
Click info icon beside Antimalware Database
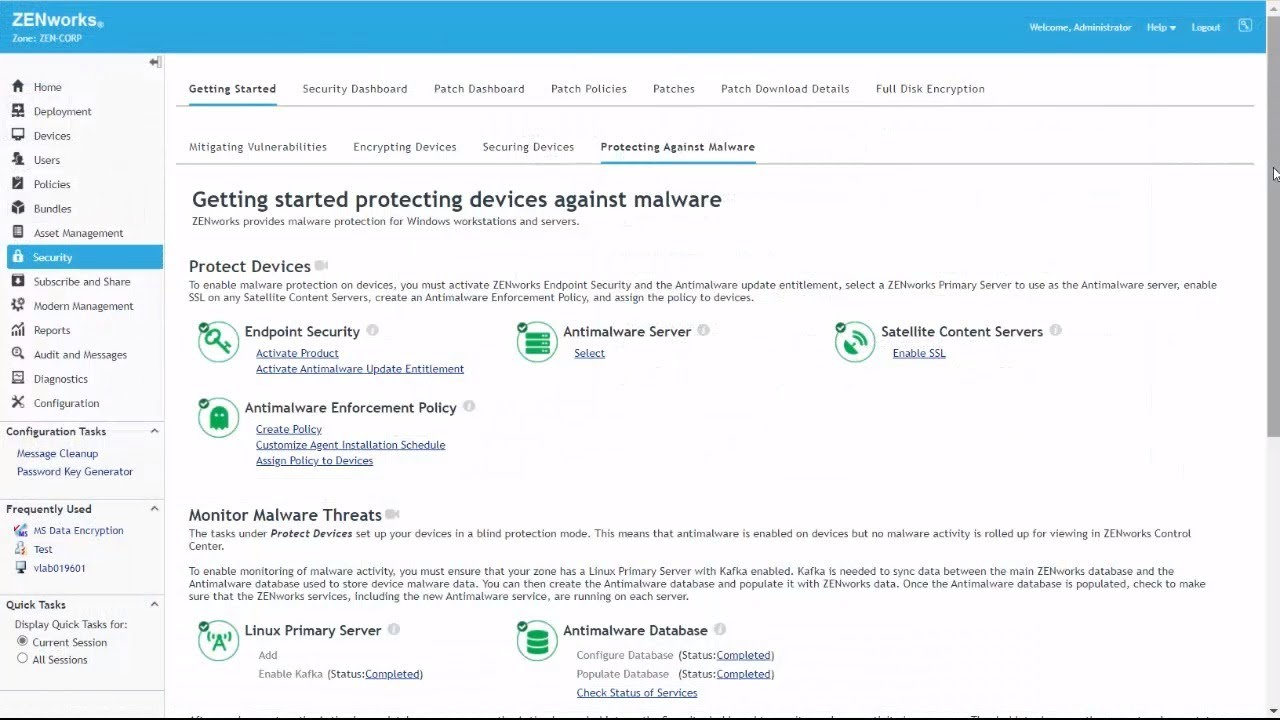tap(720, 629)
